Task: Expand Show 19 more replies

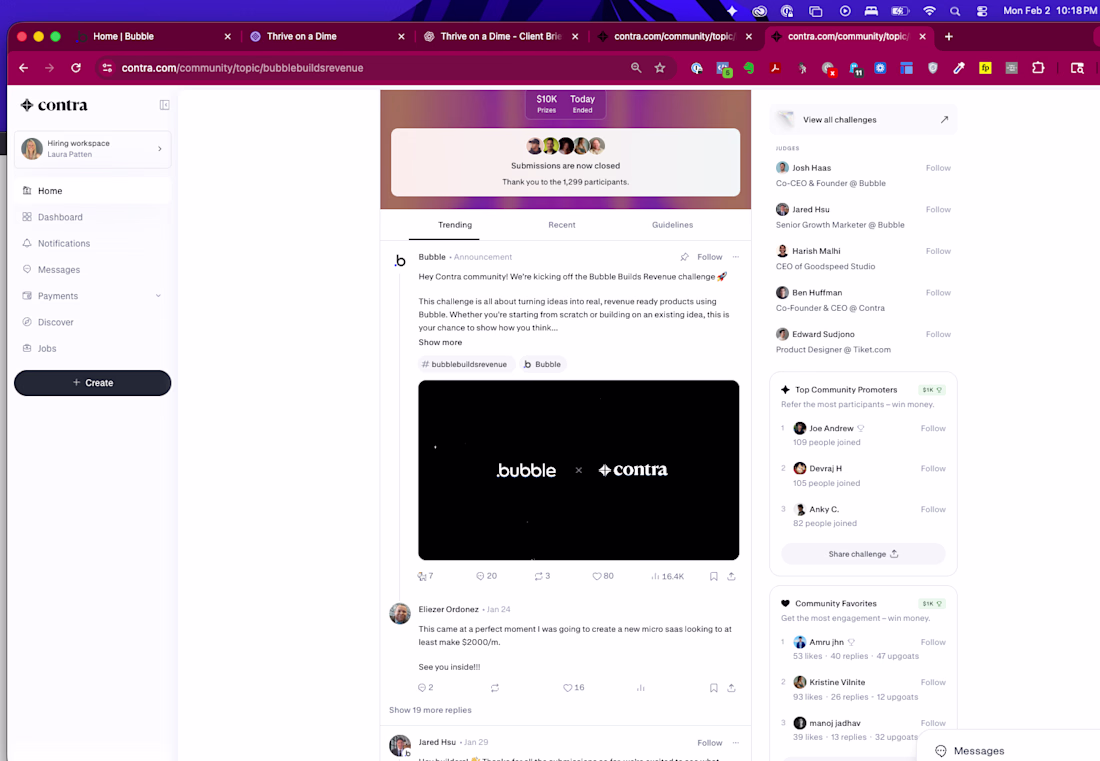Action: (x=430, y=711)
